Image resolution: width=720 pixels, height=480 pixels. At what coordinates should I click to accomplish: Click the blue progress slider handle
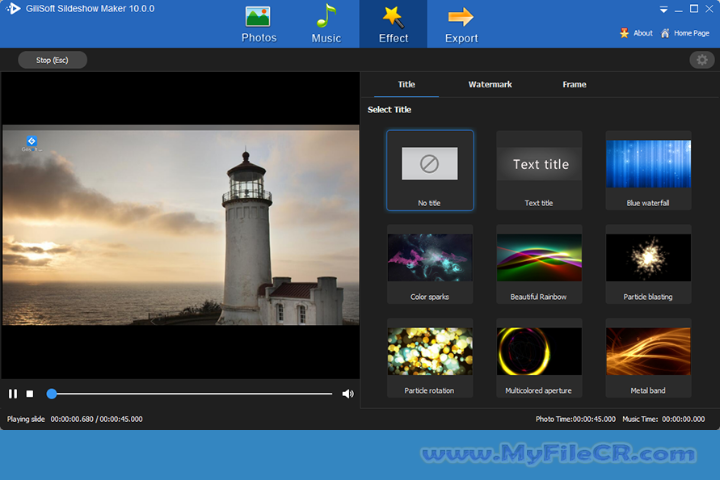52,394
